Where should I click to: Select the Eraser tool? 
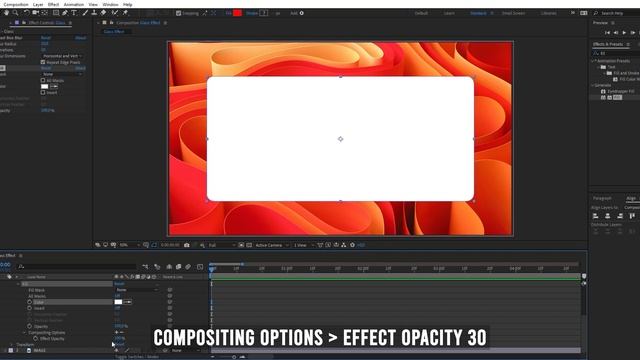click(x=103, y=13)
